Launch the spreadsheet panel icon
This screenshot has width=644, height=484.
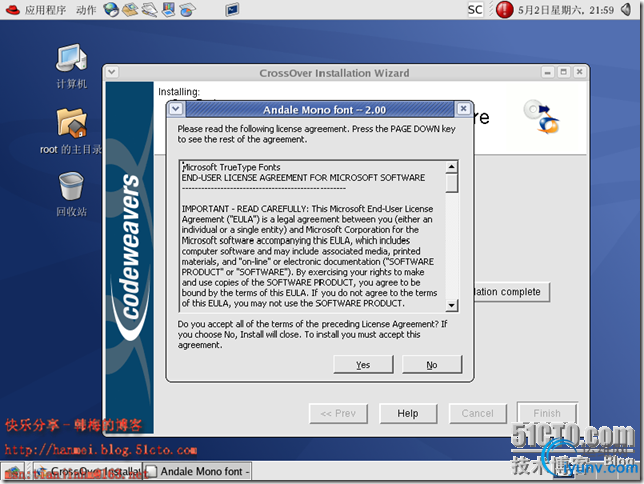187,10
